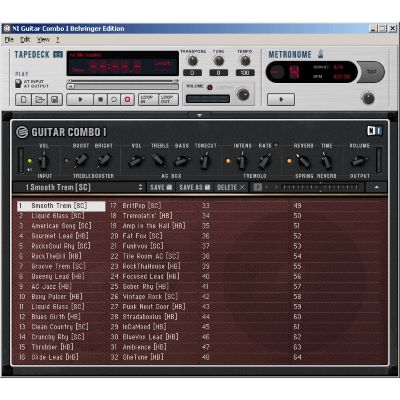Open a file with the folder icon

(39, 99)
